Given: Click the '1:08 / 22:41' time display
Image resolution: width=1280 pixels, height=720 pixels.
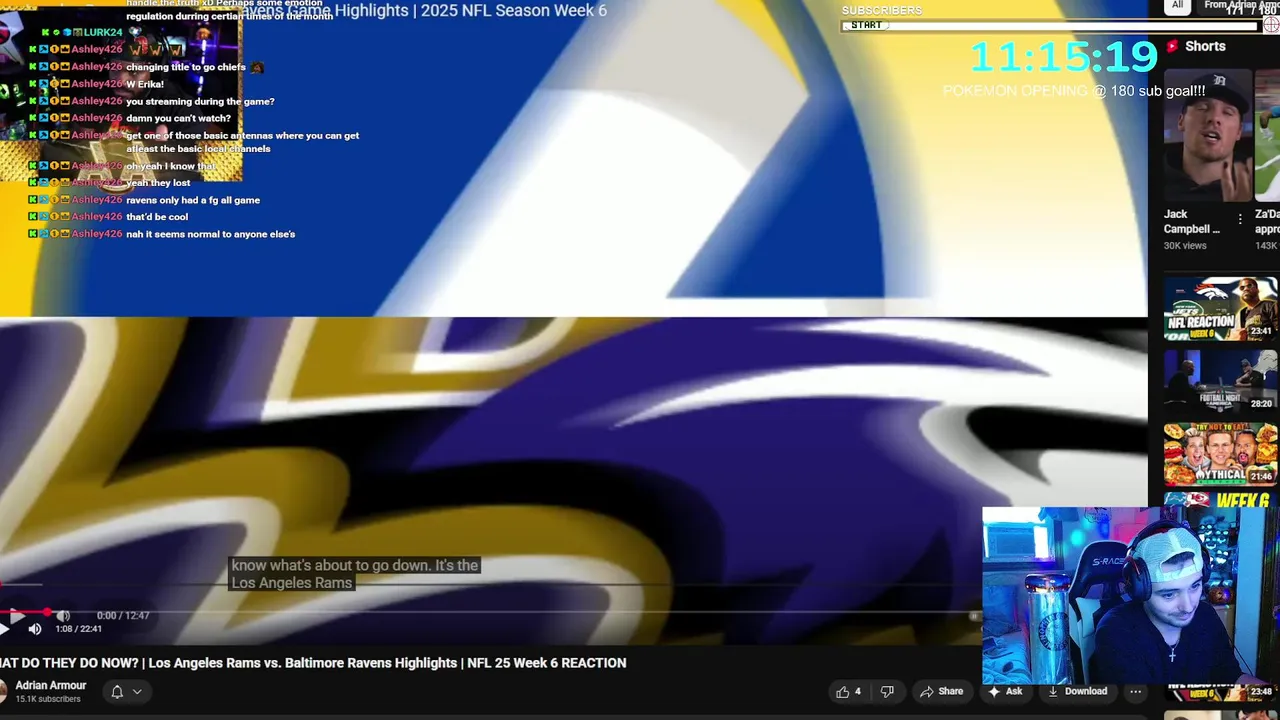Looking at the screenshot, I should [78, 629].
